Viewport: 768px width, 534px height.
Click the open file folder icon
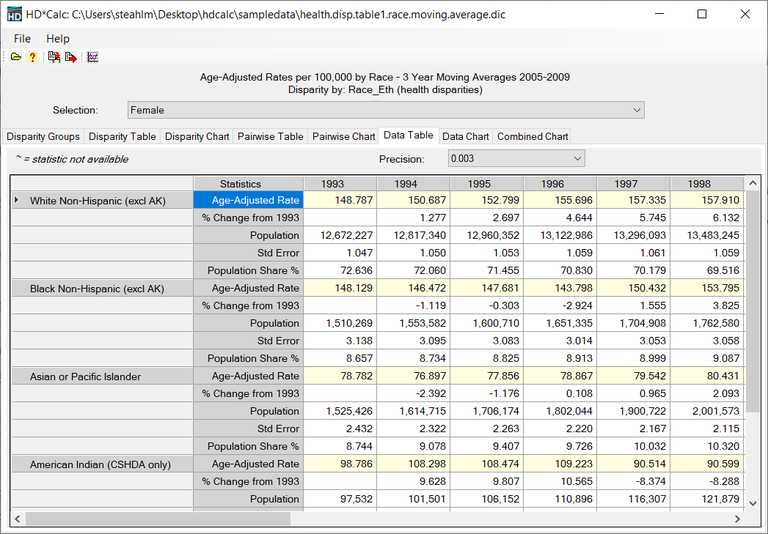(x=16, y=57)
